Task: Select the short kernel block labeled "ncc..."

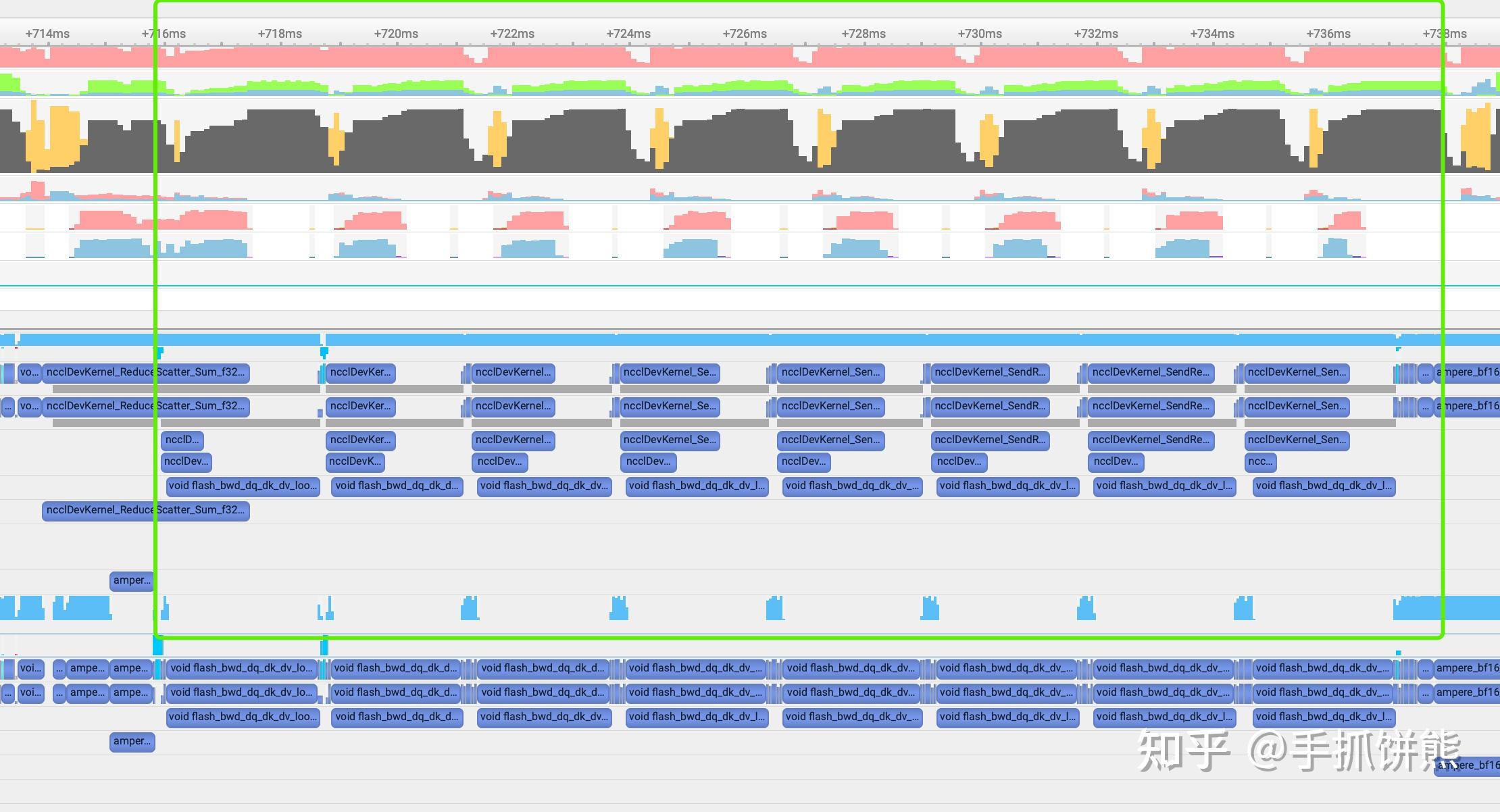Action: pos(1260,462)
